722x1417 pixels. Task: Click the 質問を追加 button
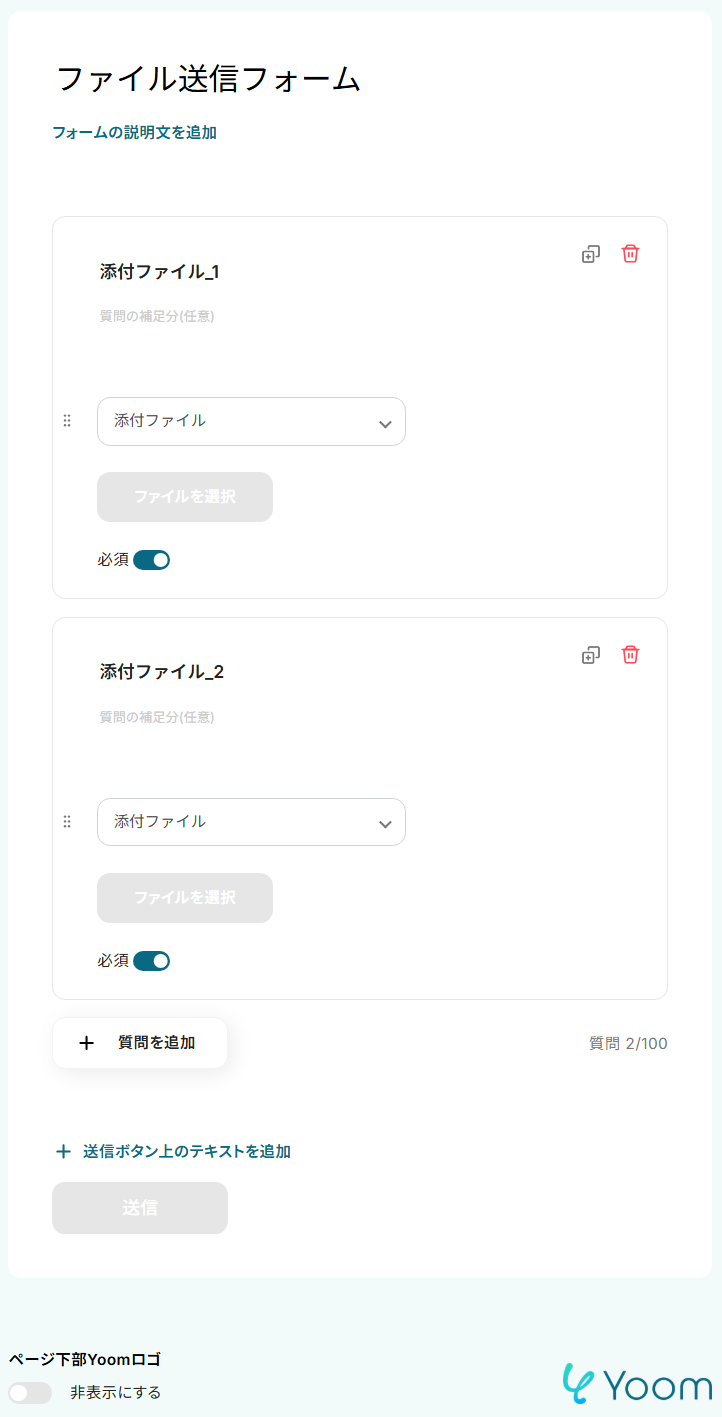click(140, 1043)
